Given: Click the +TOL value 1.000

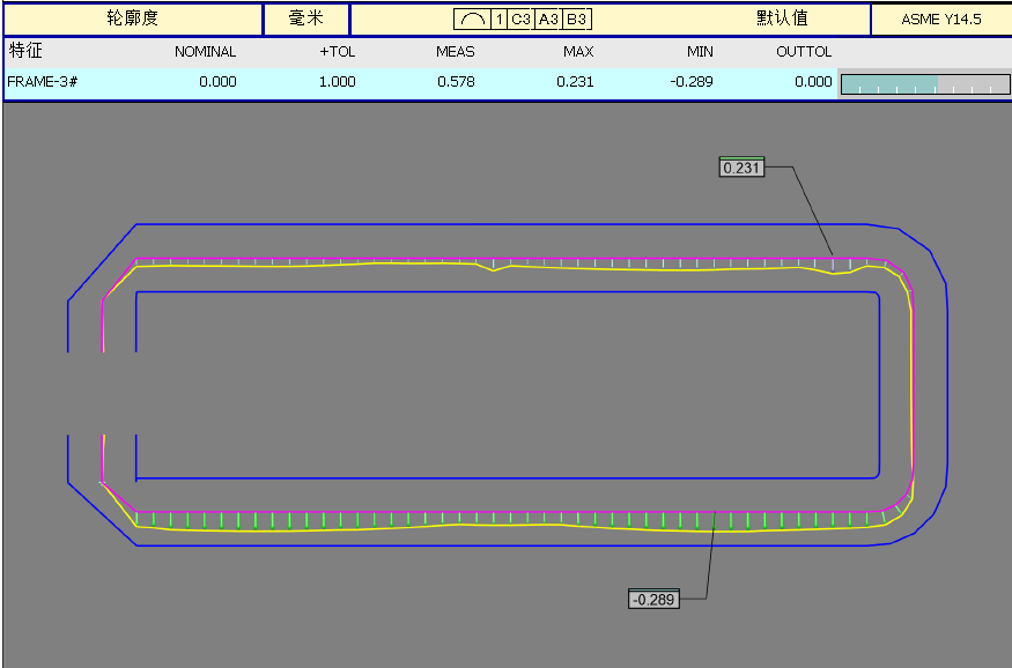Looking at the screenshot, I should (x=337, y=82).
